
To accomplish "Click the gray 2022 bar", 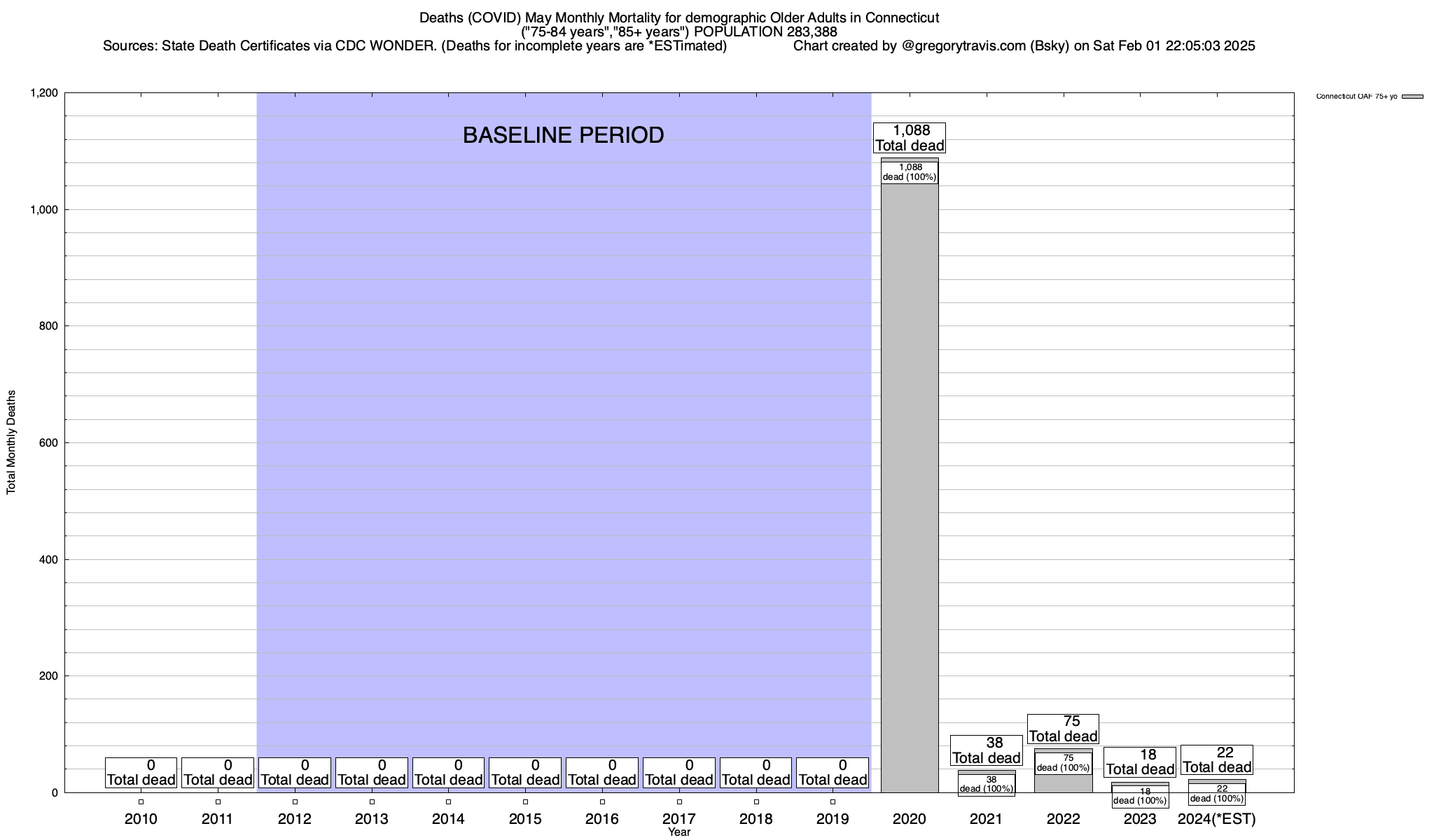I will coord(1063,783).
